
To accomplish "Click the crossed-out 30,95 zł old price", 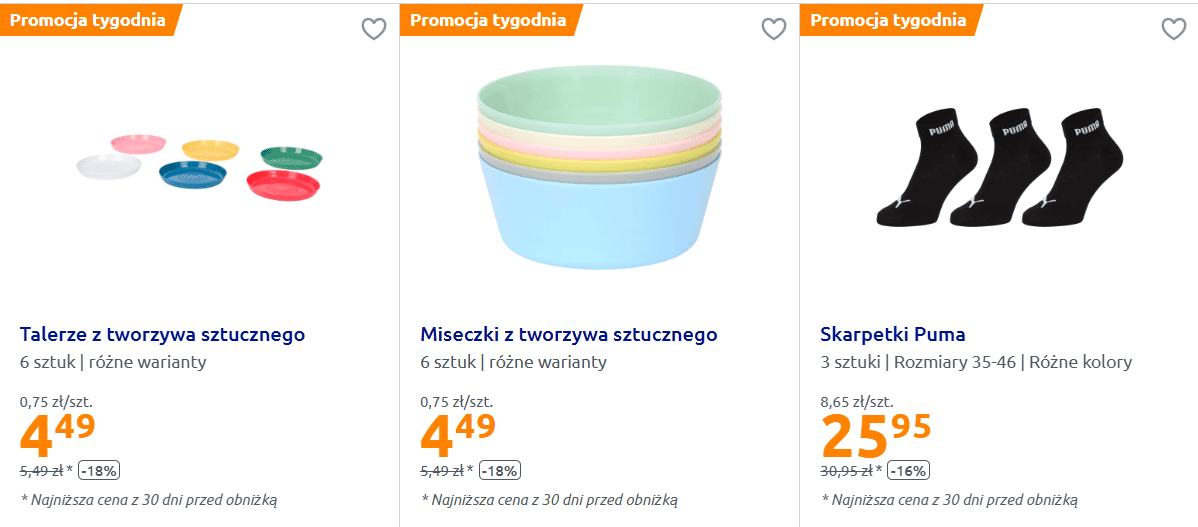I will point(847,471).
